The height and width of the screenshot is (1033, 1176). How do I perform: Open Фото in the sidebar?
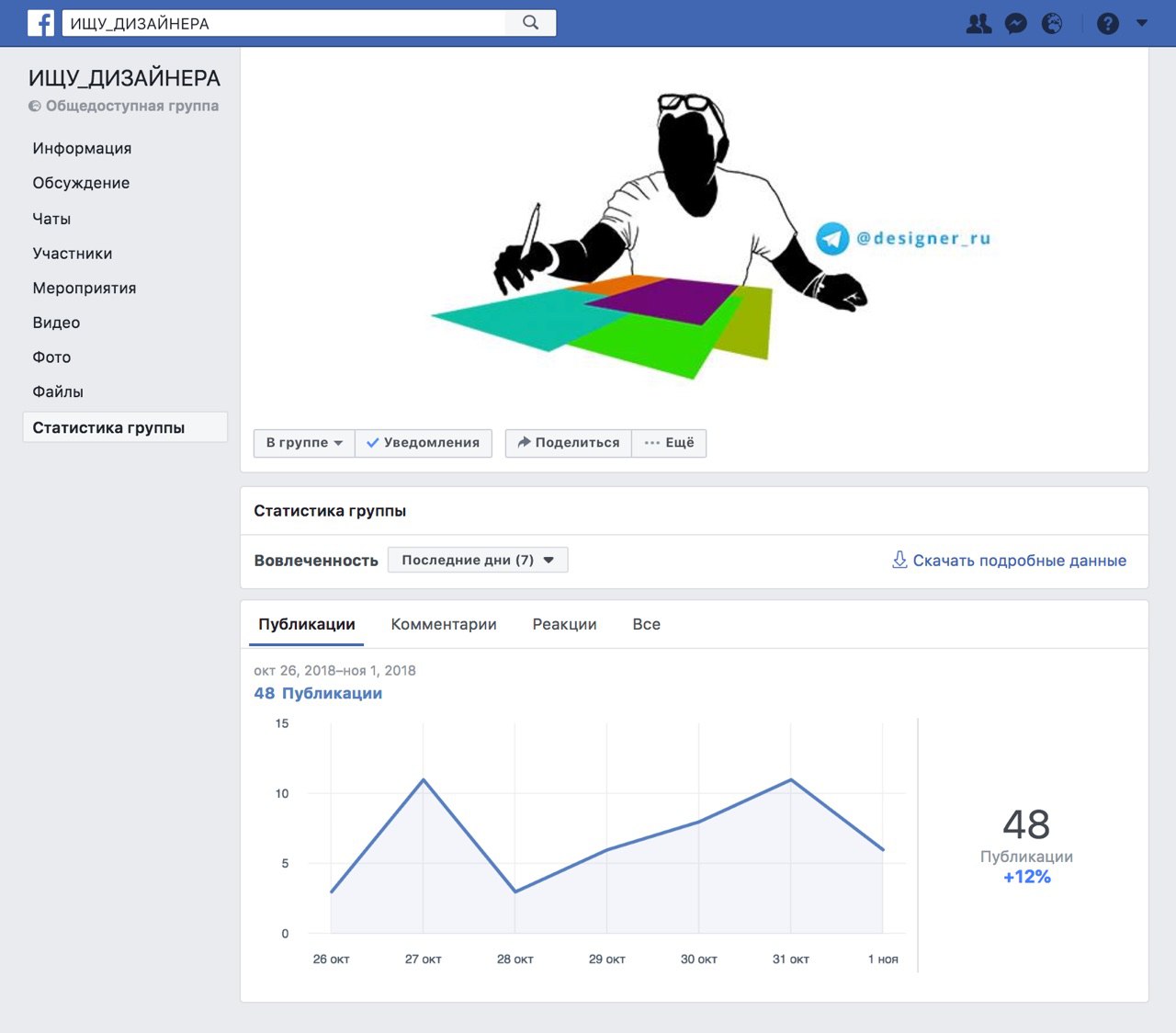pyautogui.click(x=51, y=357)
